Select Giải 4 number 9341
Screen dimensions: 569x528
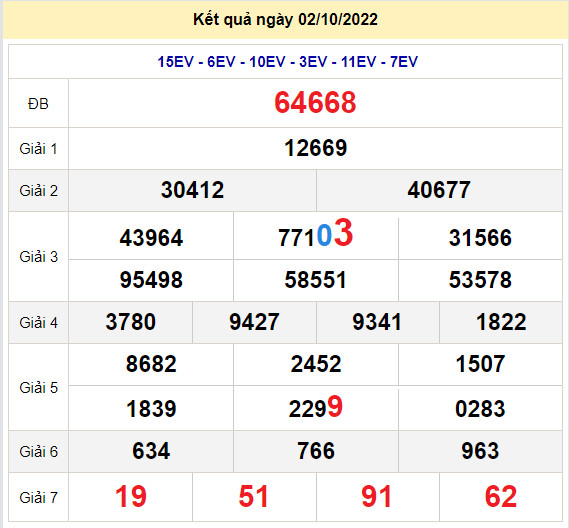(x=377, y=322)
